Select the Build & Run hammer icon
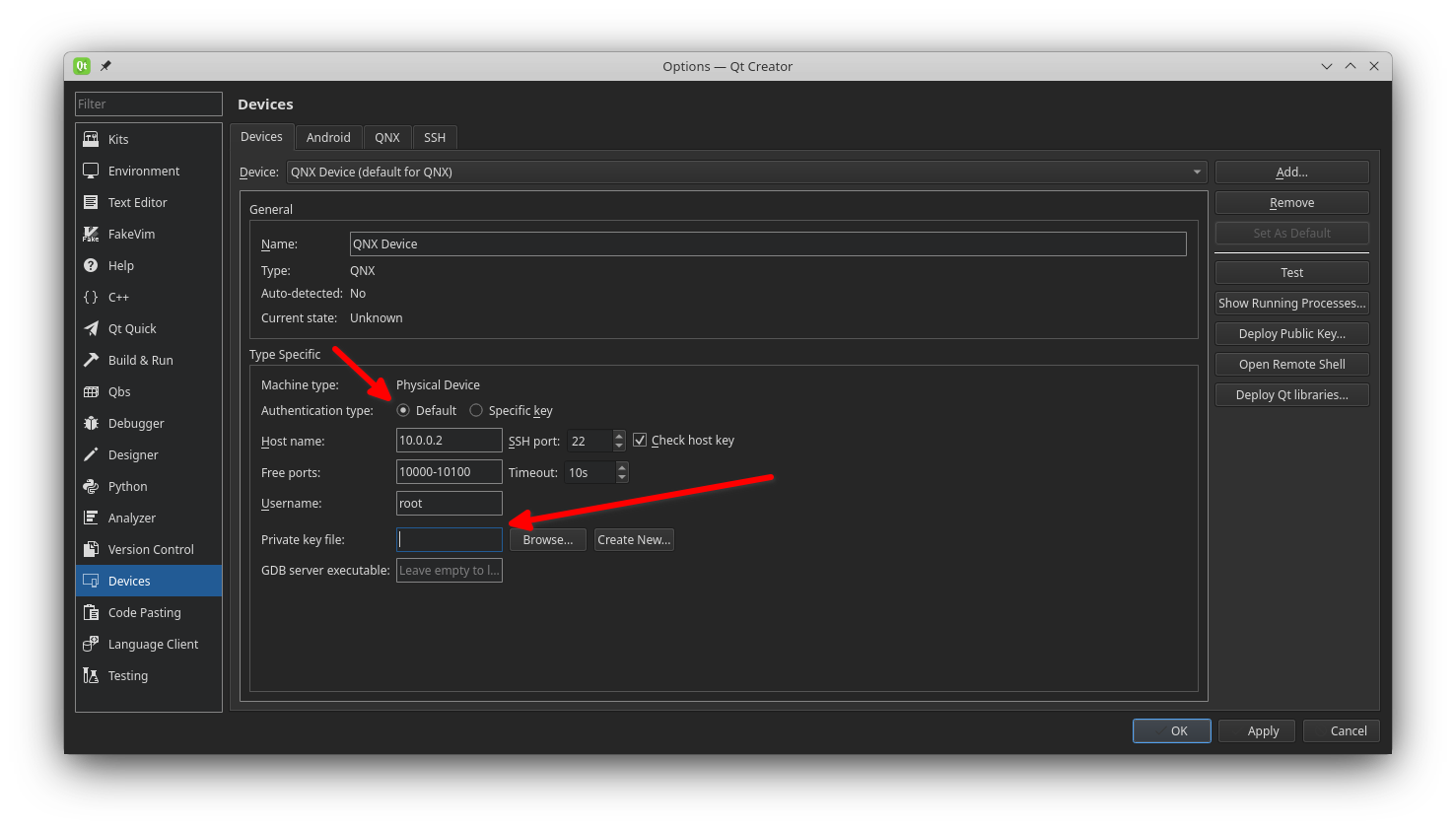Image resolution: width=1456 pixels, height=830 pixels. click(x=91, y=360)
